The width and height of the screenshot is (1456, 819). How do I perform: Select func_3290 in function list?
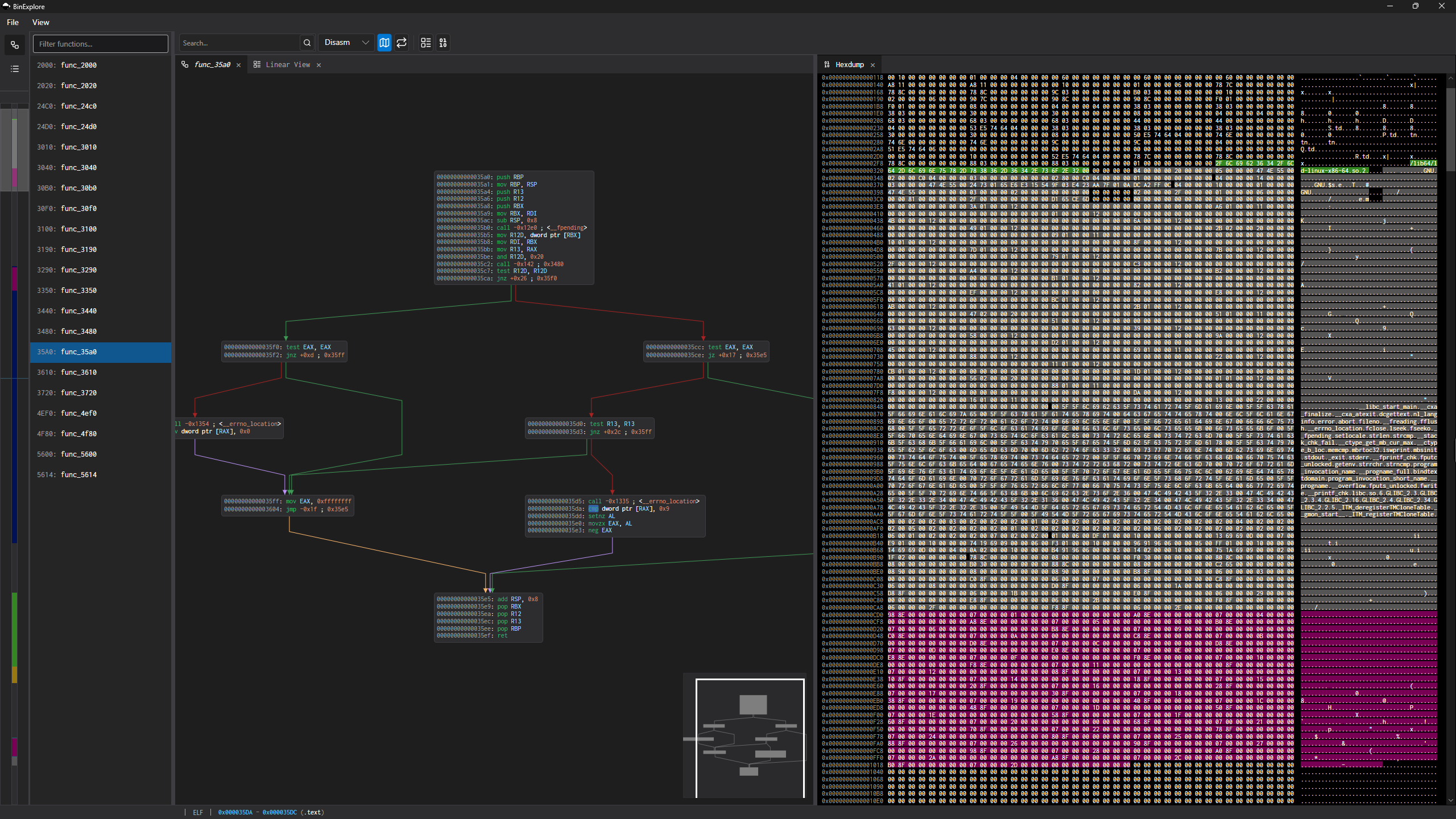click(101, 270)
